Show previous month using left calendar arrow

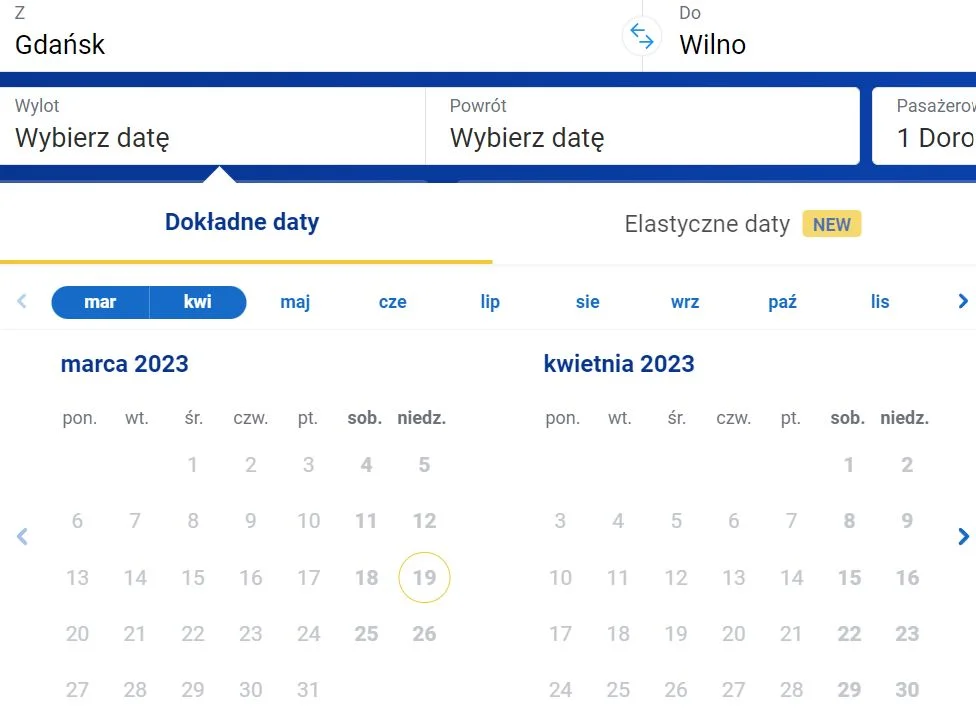click(22, 536)
